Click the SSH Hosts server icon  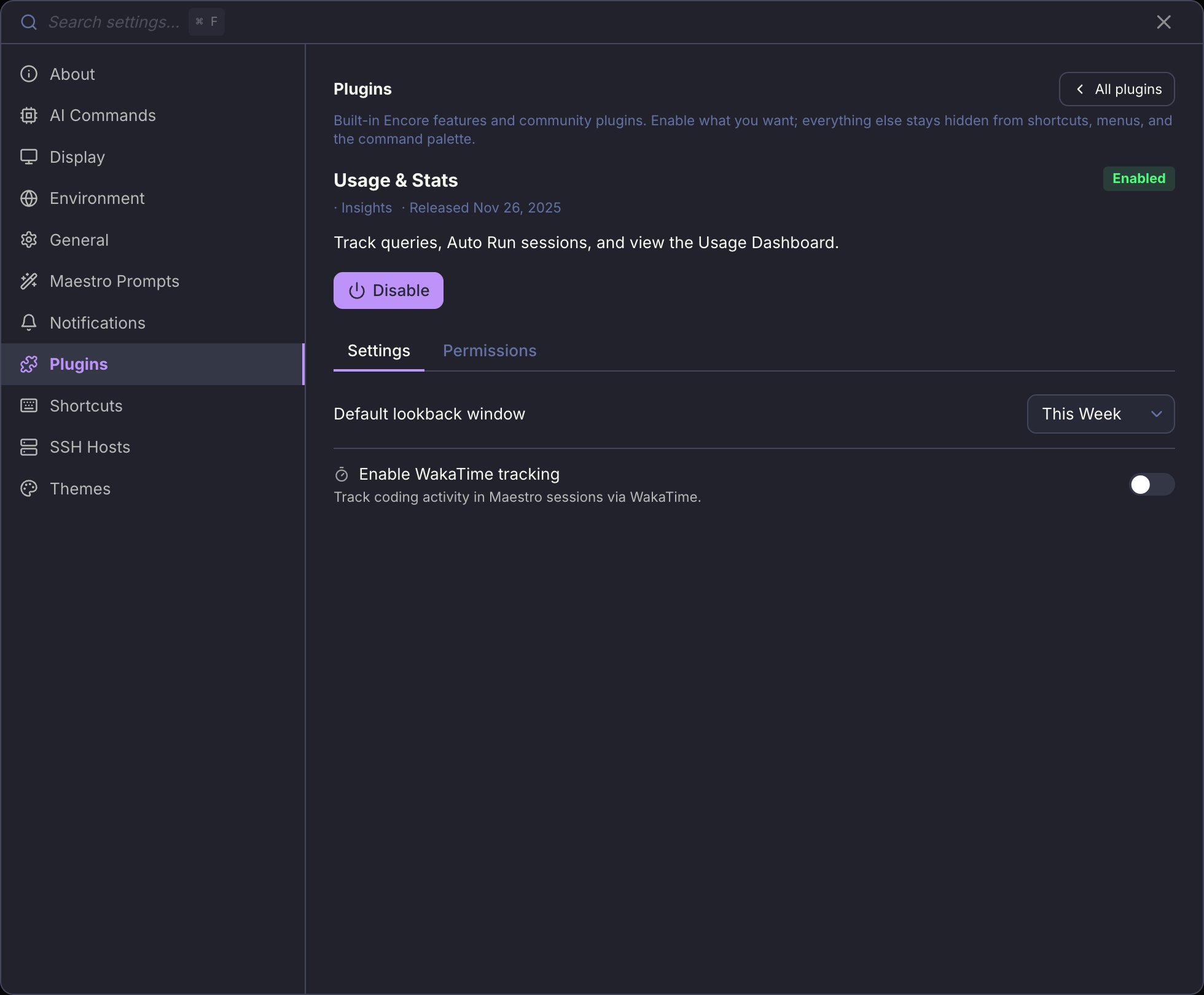point(29,447)
